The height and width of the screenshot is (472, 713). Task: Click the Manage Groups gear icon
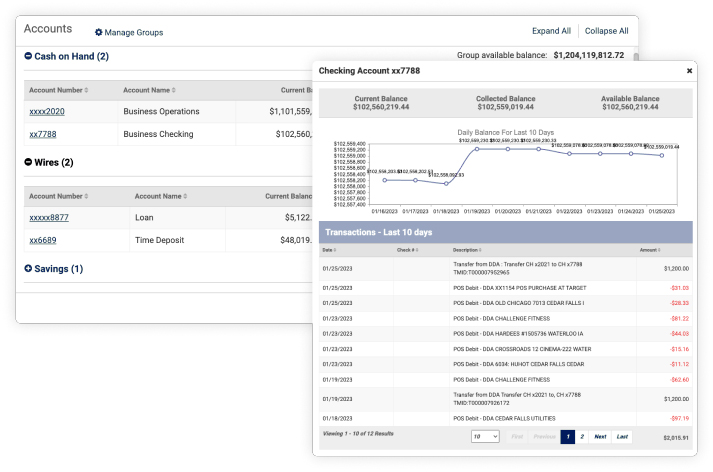(x=98, y=32)
